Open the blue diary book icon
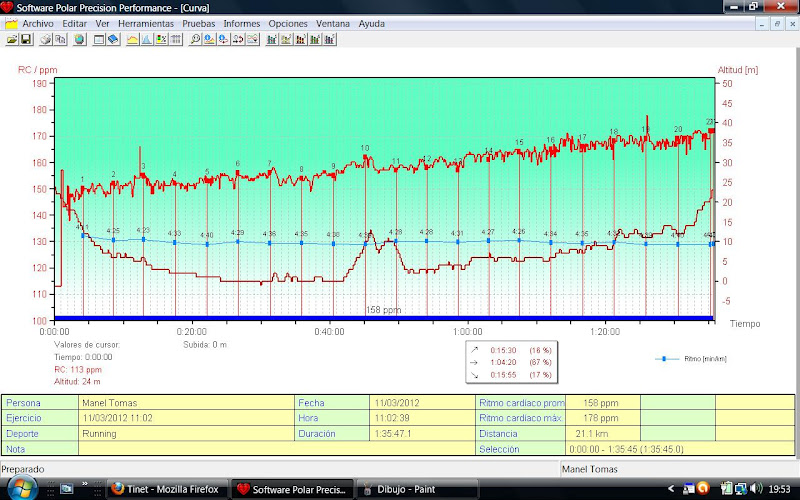 point(113,39)
